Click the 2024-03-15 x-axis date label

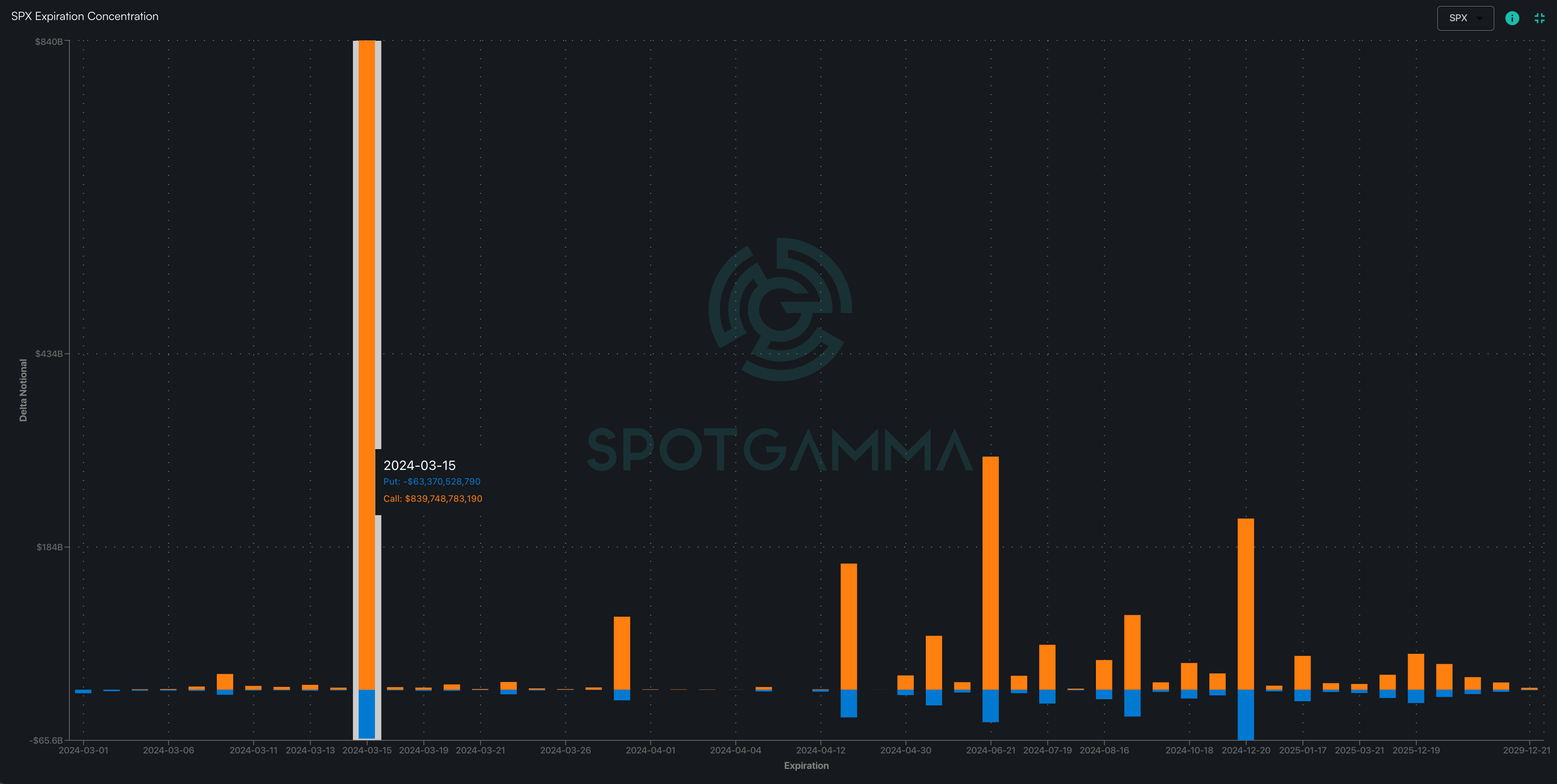pyautogui.click(x=366, y=750)
